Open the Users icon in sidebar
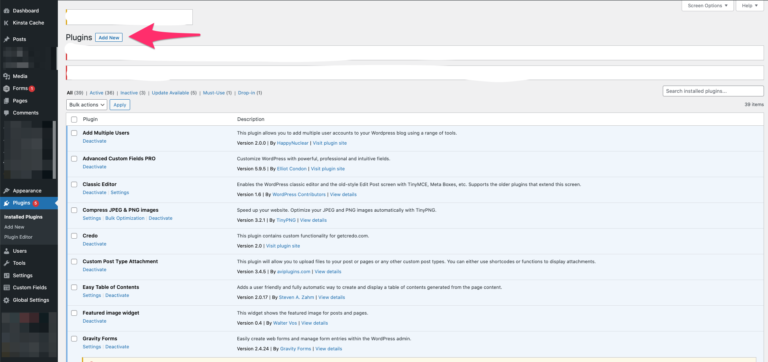Screen dimensions: 768x362 (6, 251)
